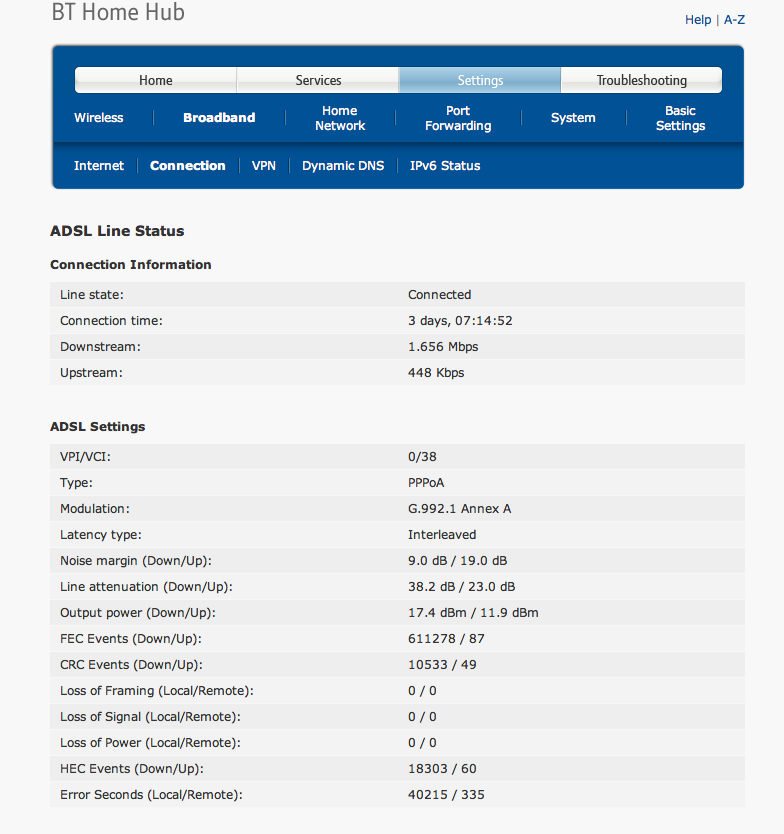The width and height of the screenshot is (784, 834).
Task: Select the Settings tab
Action: tap(480, 80)
